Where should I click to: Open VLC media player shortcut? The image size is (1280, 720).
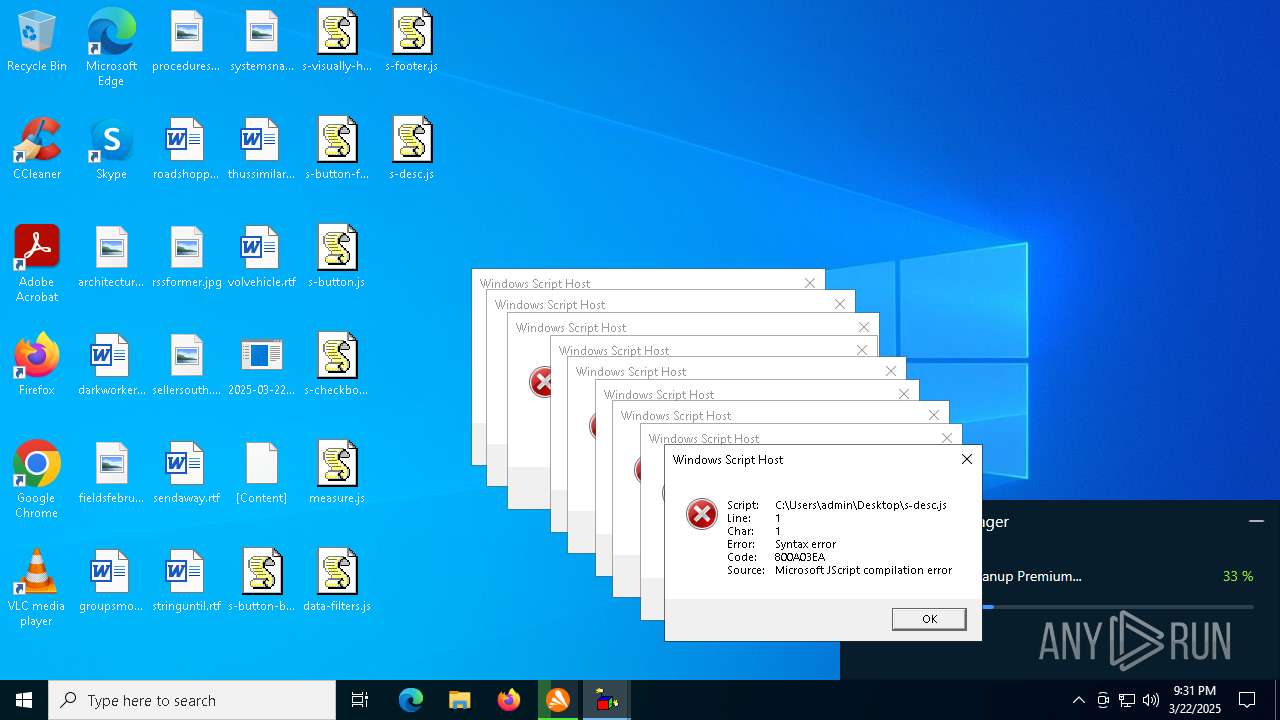coord(37,588)
